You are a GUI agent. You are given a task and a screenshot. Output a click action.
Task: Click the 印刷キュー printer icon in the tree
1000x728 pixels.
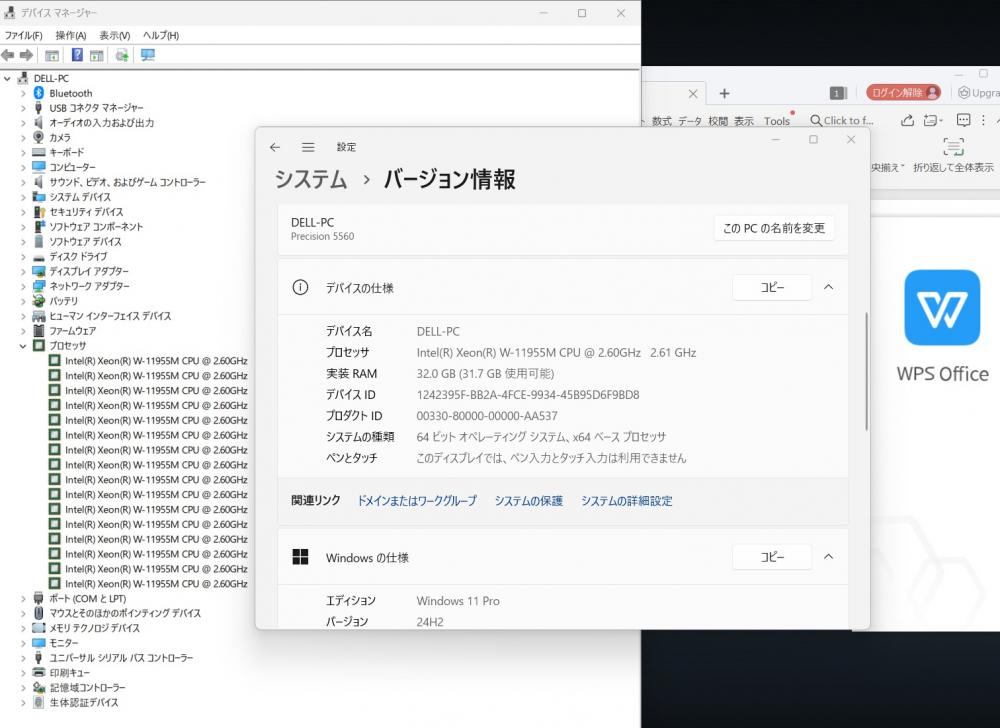click(x=39, y=673)
